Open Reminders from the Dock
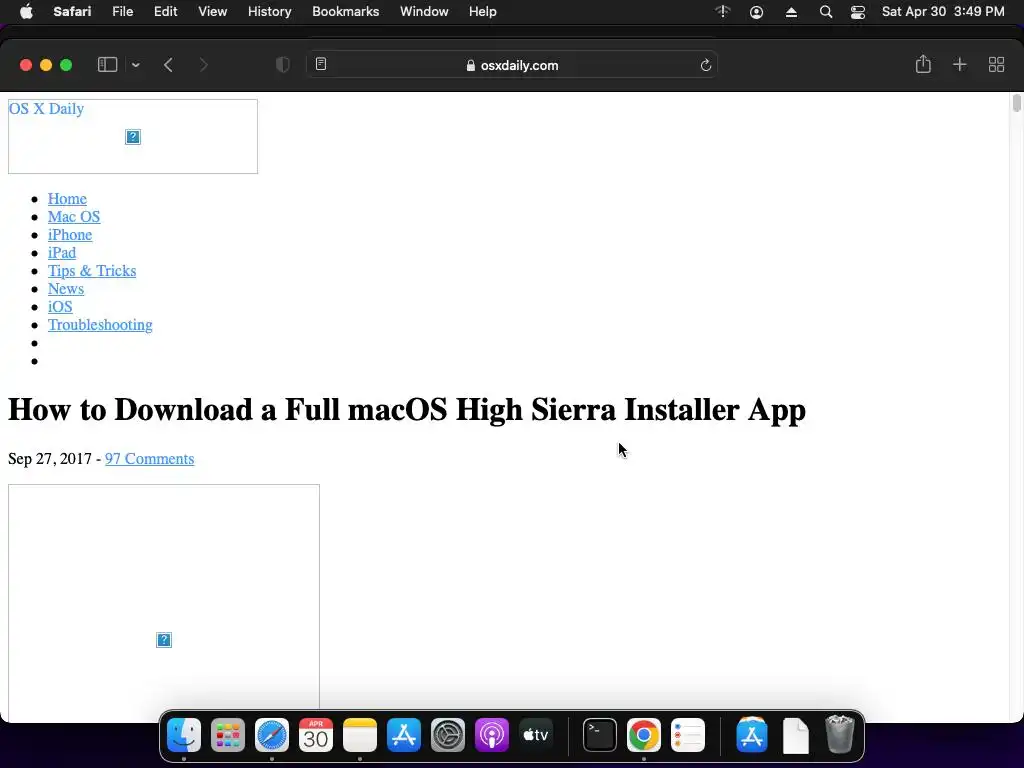Screen dimensions: 1024x768 [688, 735]
